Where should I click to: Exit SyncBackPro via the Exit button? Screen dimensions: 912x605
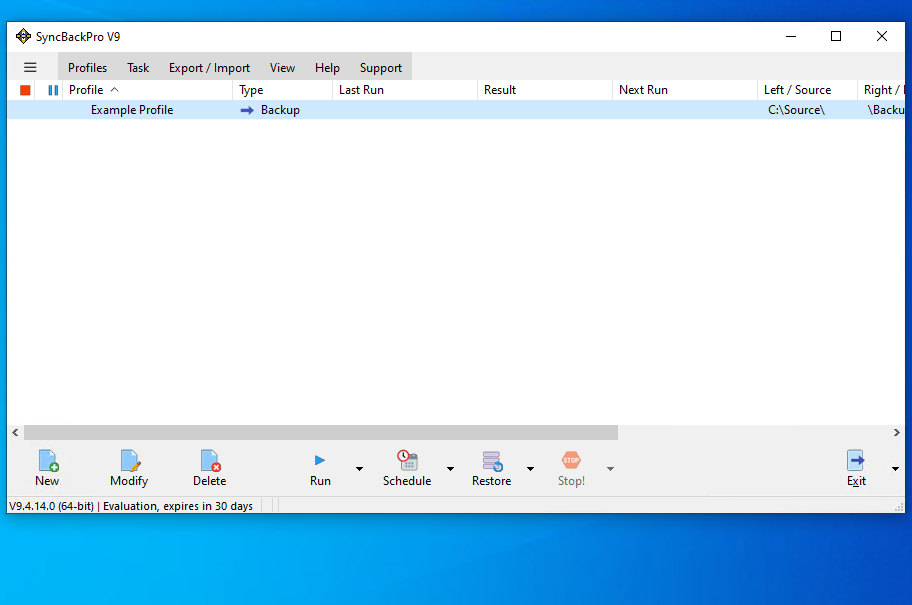pyautogui.click(x=856, y=468)
